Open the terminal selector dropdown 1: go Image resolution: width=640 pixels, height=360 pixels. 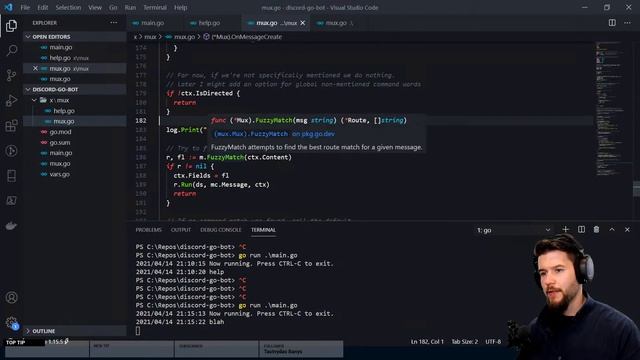(x=514, y=230)
